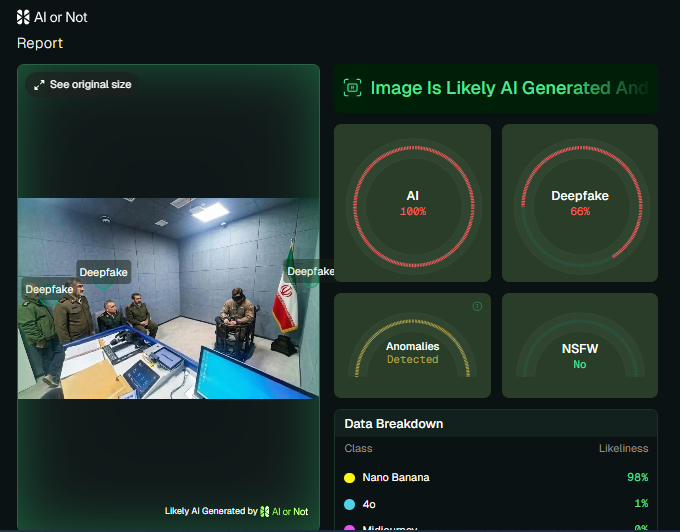Screen dimensions: 680x532
Task: Click the magenta Midjourney class dot
Action: coord(349,528)
